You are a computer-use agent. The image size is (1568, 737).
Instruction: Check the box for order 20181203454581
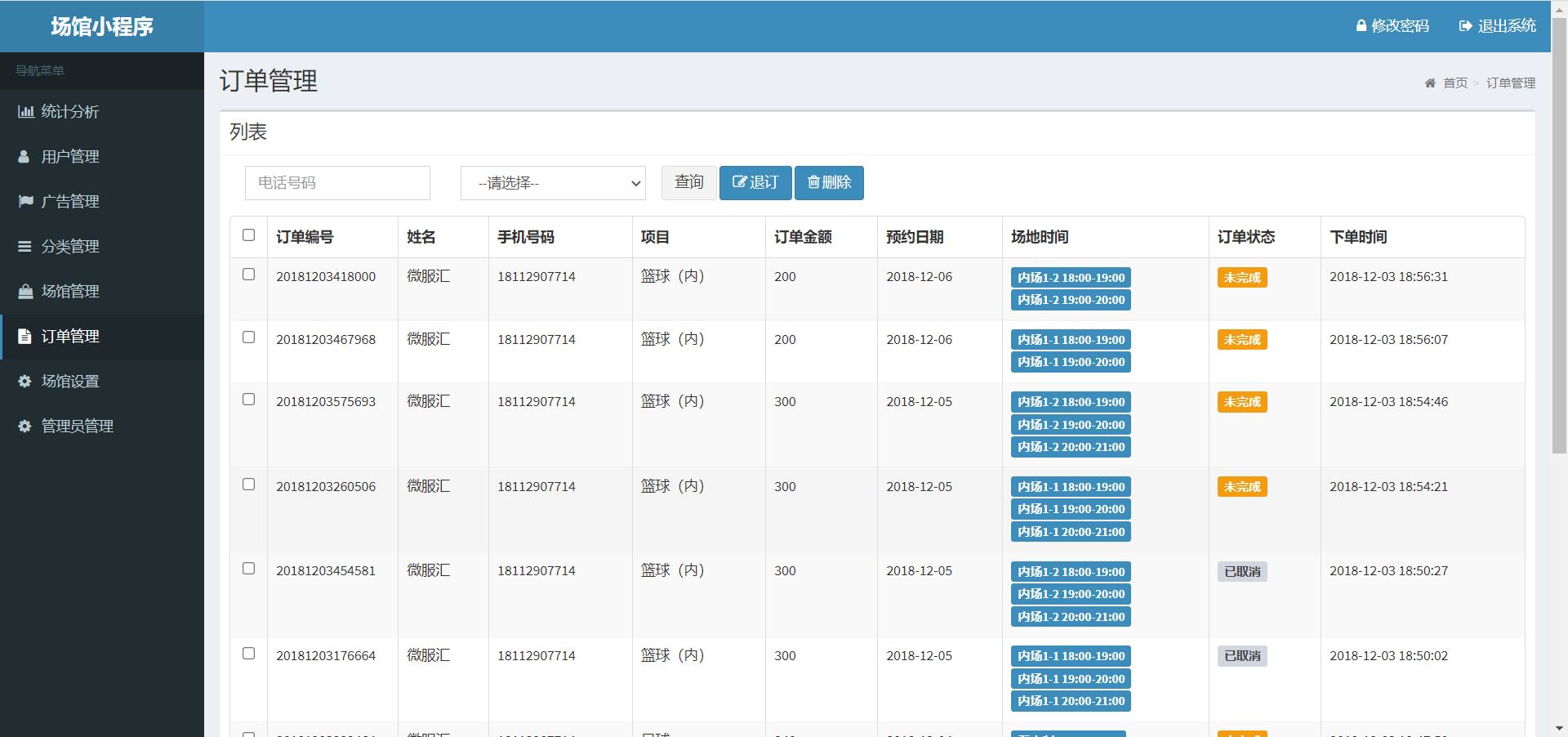tap(249, 569)
